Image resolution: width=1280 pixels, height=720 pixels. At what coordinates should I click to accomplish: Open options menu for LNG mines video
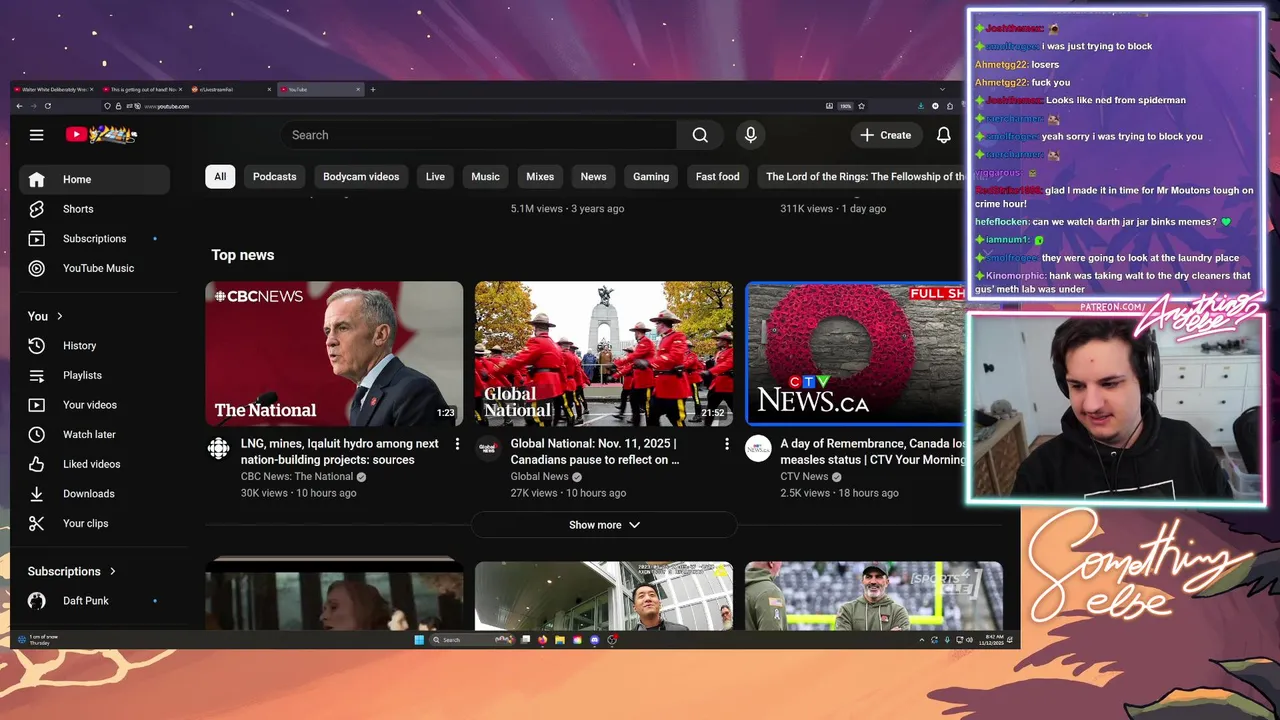[457, 444]
